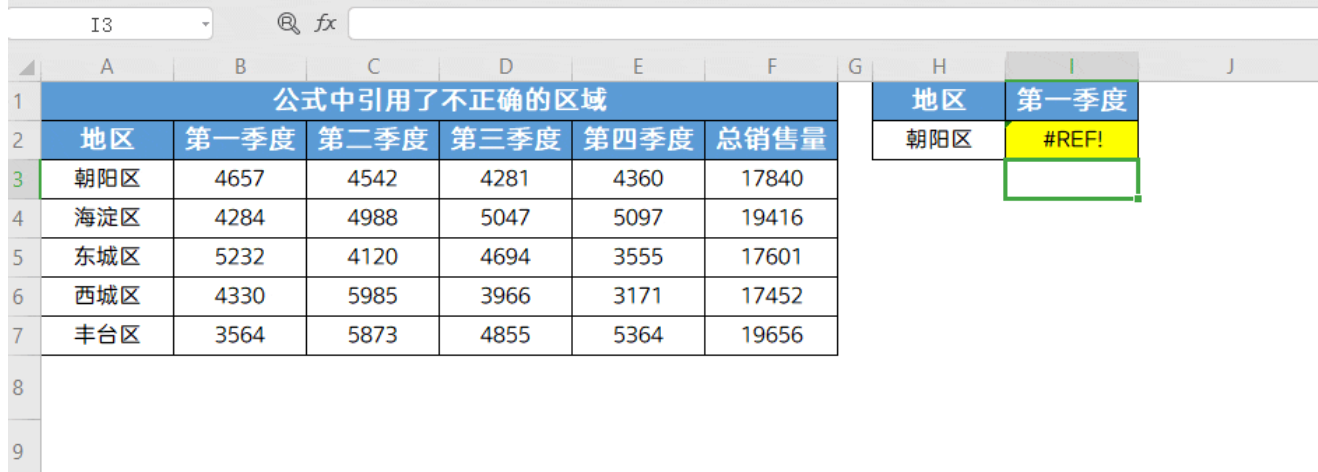This screenshot has width=1318, height=472.
Task: Select row 8 header
Action: click(20, 387)
